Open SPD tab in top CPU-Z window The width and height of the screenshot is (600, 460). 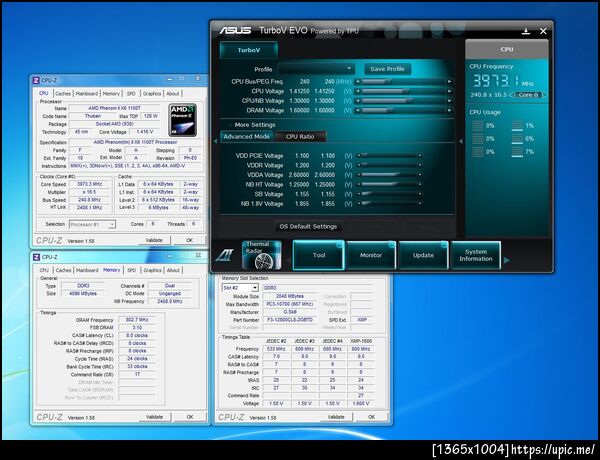point(131,93)
